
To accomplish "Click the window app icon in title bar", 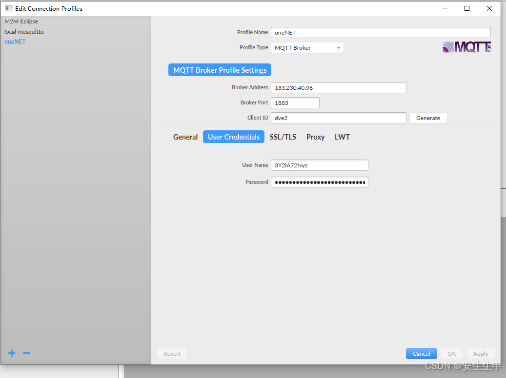I will click(x=9, y=8).
